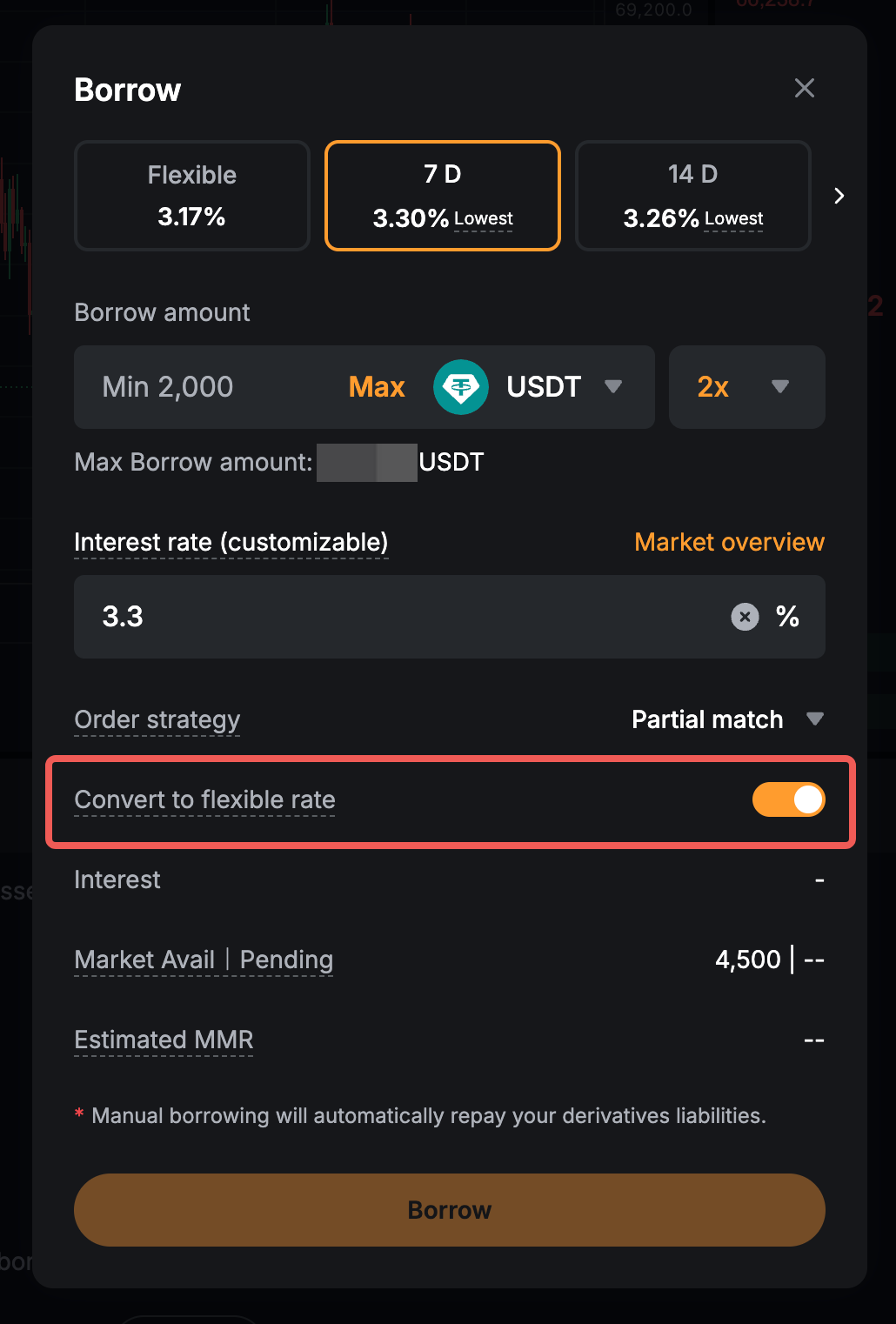The image size is (896, 1324).
Task: Select the Flexible 3.17% term tab
Action: point(192,196)
